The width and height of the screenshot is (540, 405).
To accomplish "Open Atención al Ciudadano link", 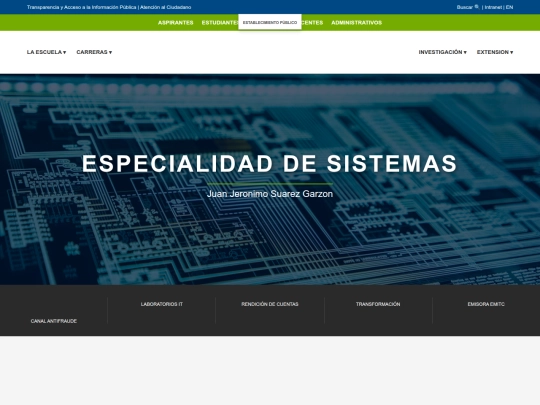I will pos(165,7).
